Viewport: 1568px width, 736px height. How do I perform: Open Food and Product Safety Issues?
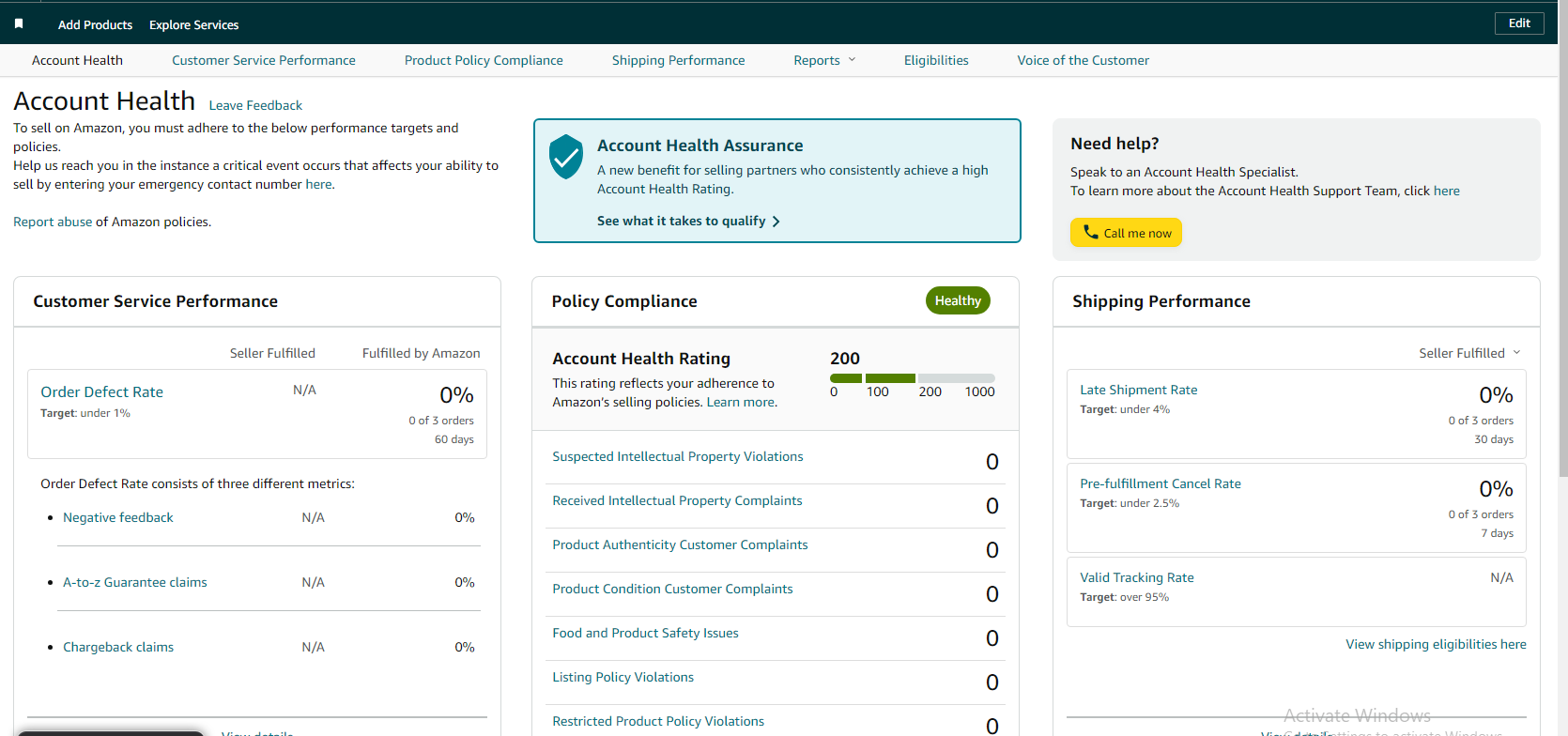pos(645,633)
